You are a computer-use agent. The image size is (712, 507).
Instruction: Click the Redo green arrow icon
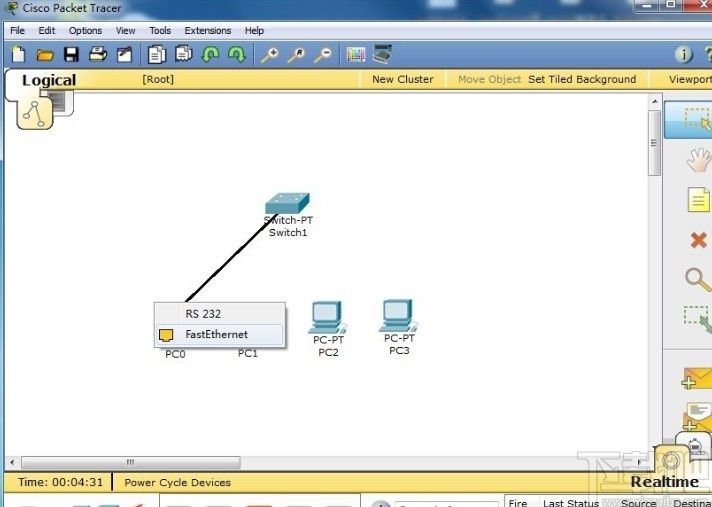coord(237,55)
